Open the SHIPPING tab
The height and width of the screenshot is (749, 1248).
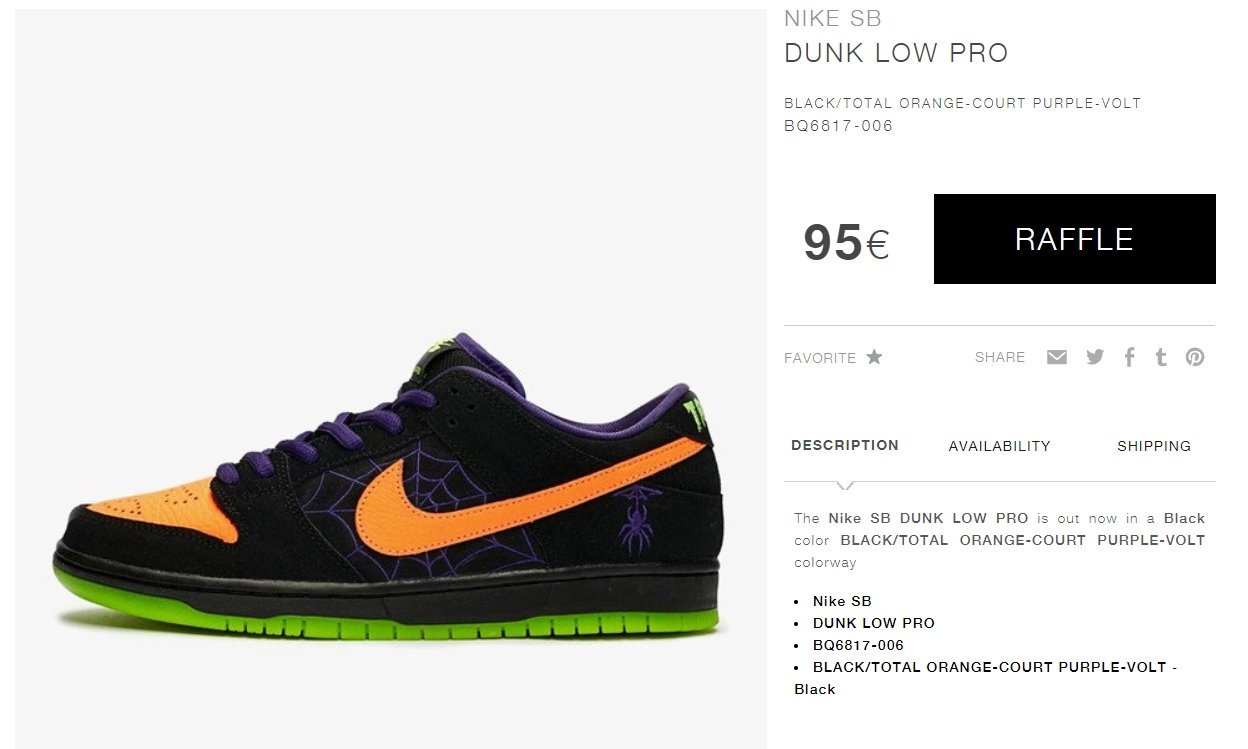click(x=1154, y=446)
